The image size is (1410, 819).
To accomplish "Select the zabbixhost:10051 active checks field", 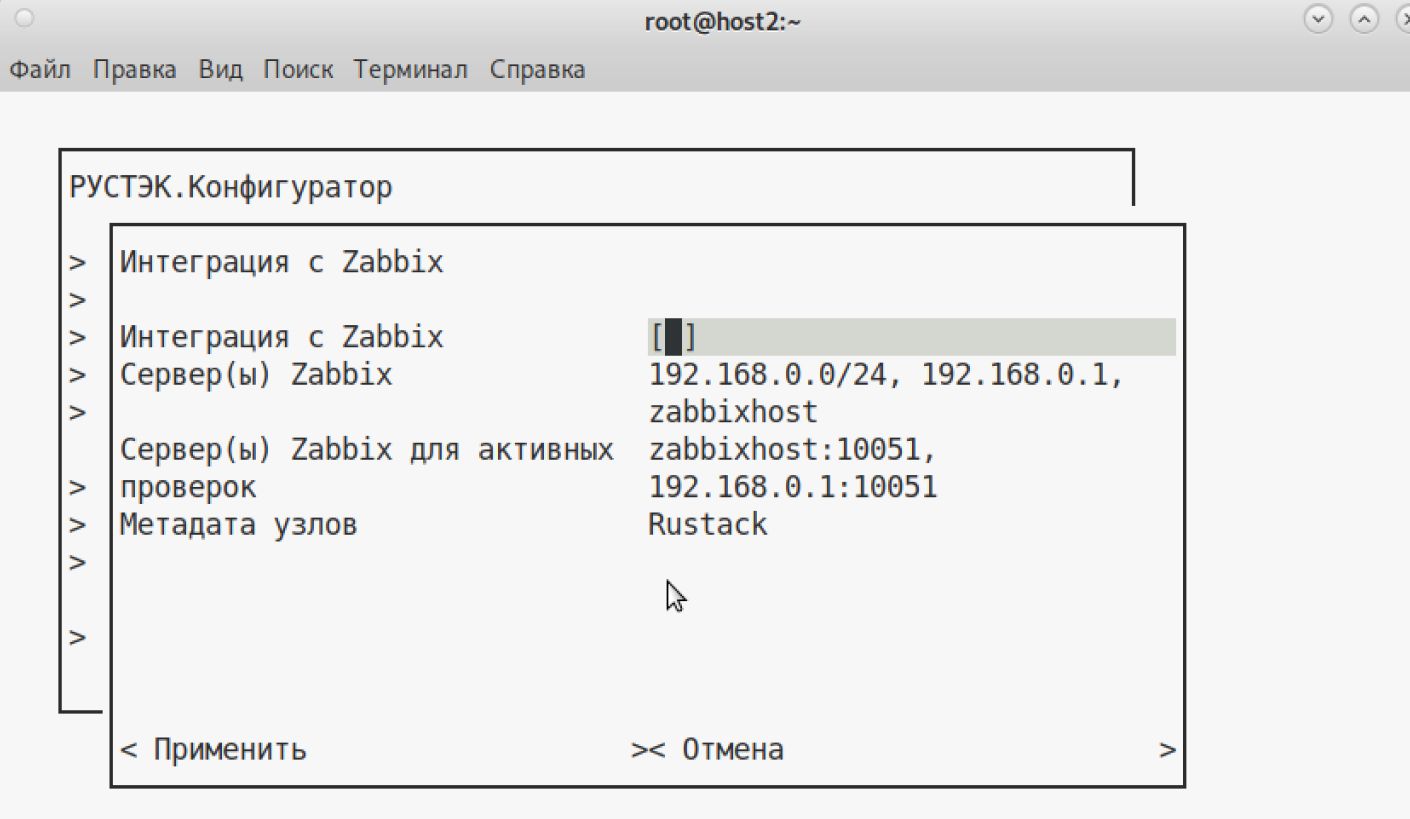I will click(792, 450).
